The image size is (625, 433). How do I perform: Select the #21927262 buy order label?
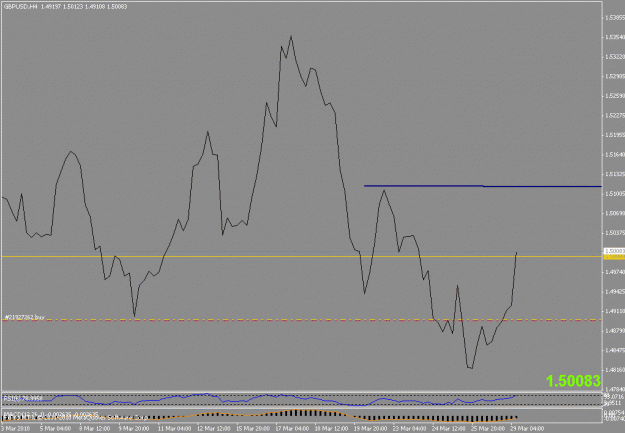(x=24, y=317)
